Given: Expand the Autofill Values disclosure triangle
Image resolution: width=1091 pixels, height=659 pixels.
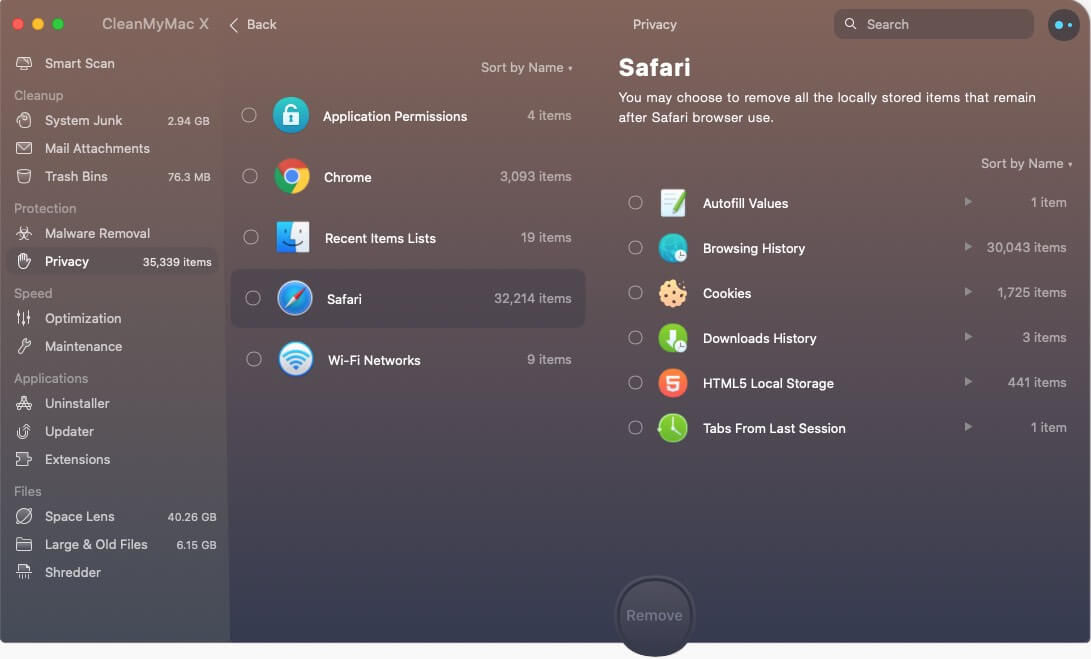Looking at the screenshot, I should [968, 202].
